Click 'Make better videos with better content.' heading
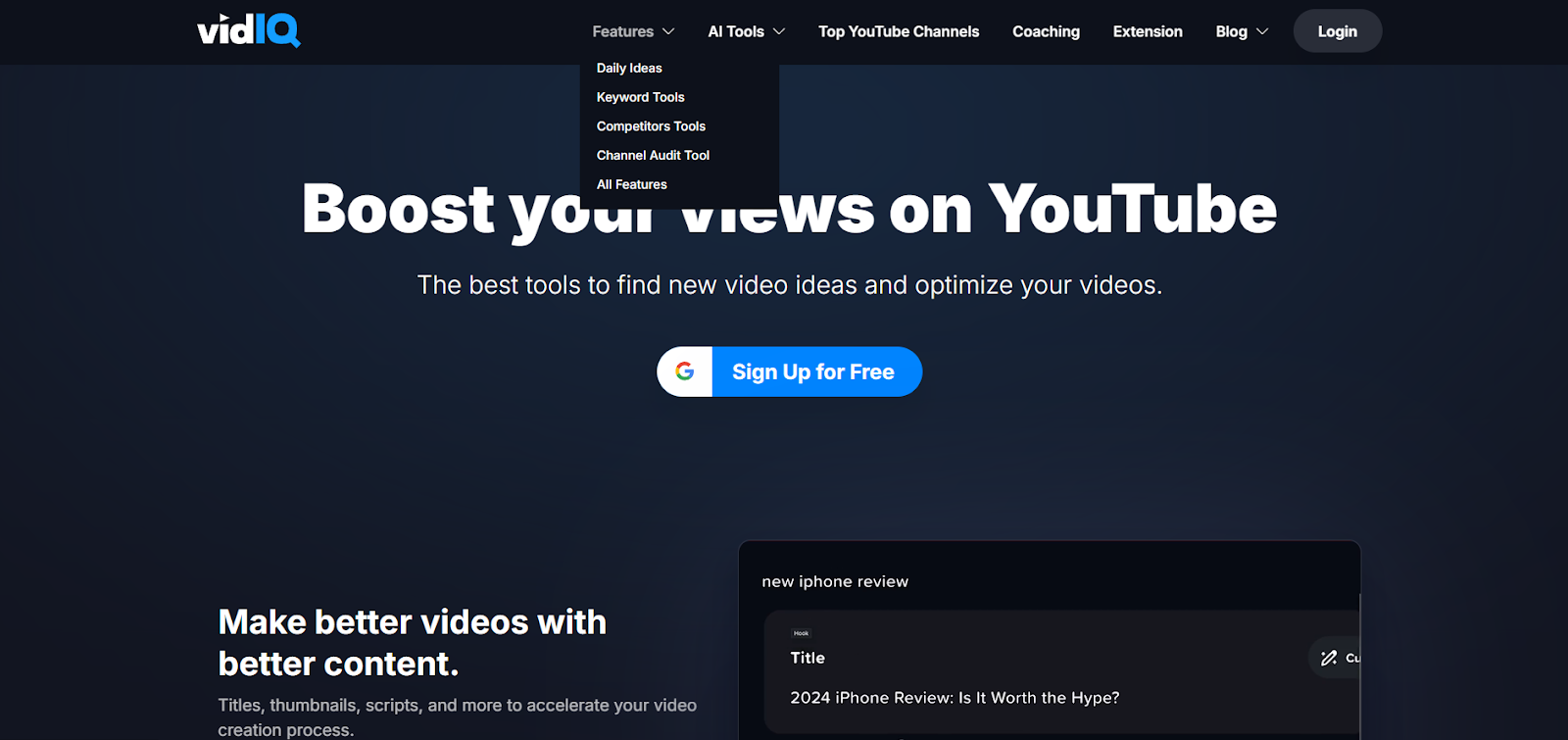 [413, 643]
